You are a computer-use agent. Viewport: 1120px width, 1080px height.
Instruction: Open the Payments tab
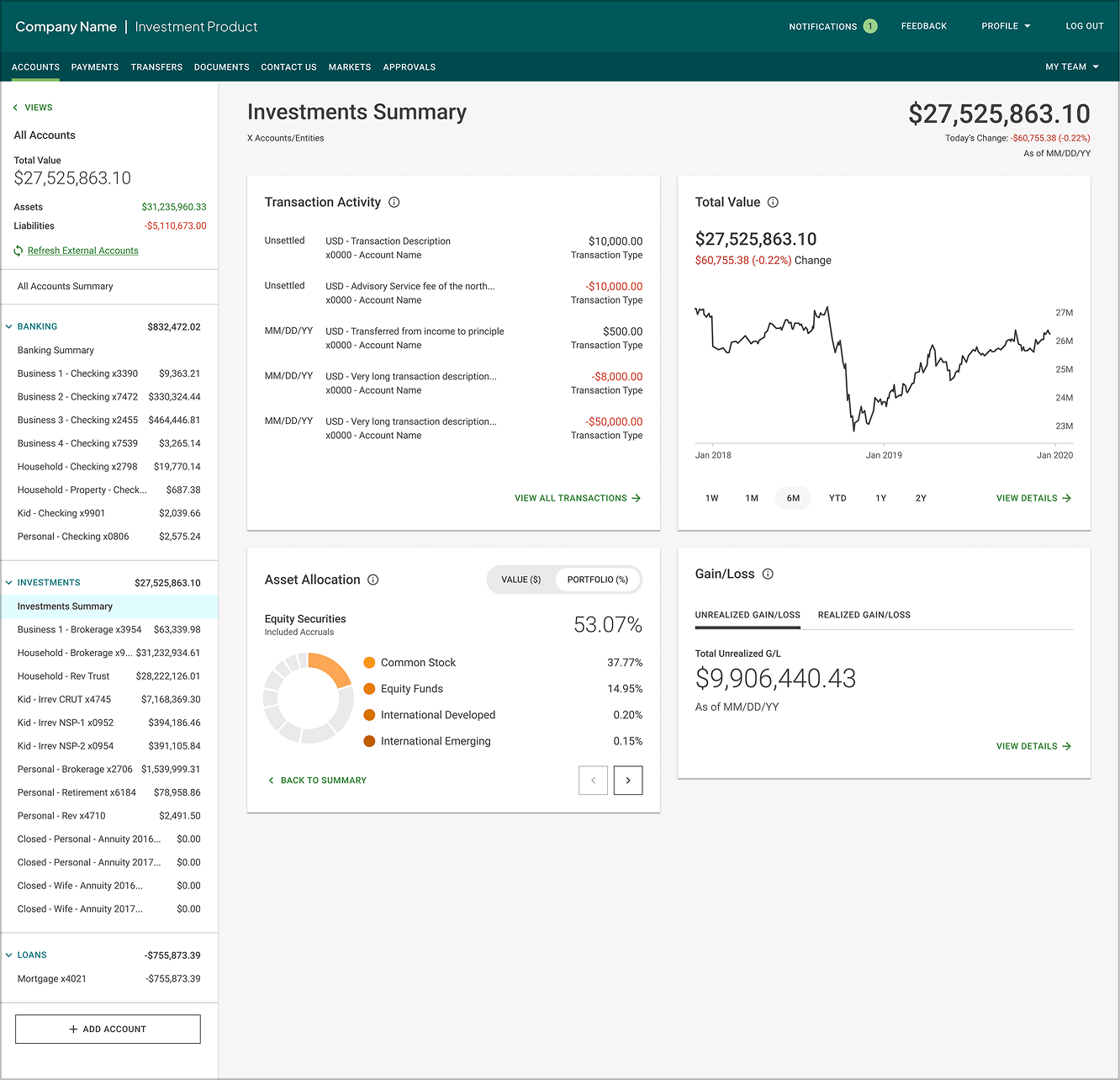pyautogui.click(x=95, y=67)
